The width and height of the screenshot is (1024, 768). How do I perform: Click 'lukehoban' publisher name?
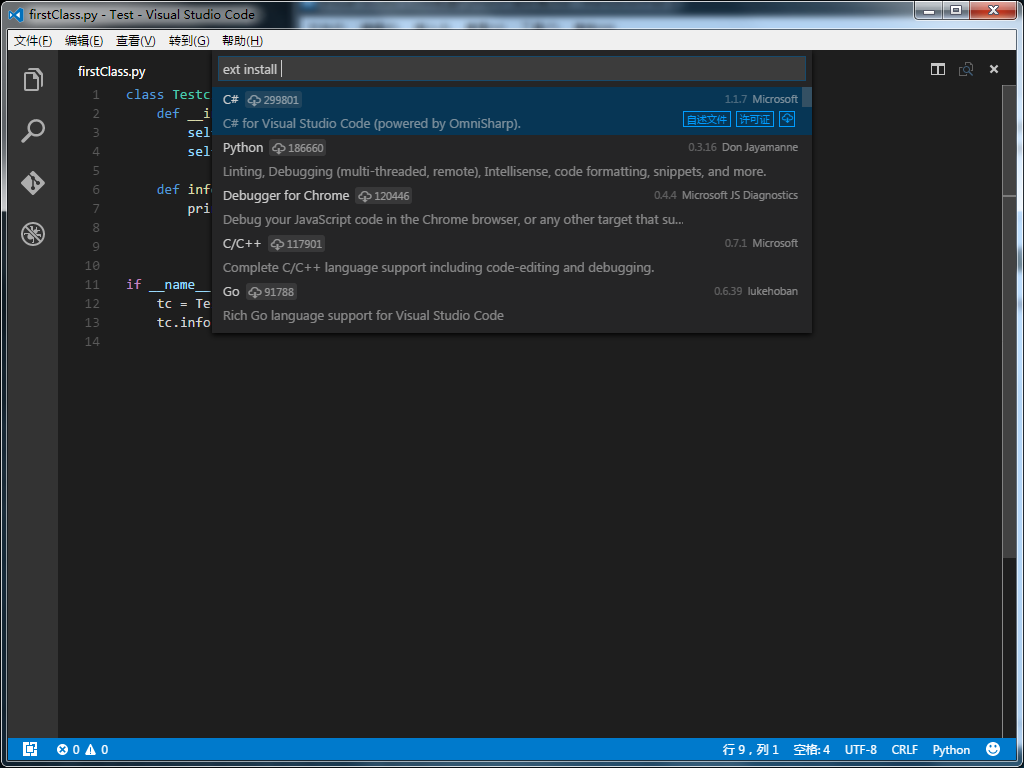pos(773,291)
